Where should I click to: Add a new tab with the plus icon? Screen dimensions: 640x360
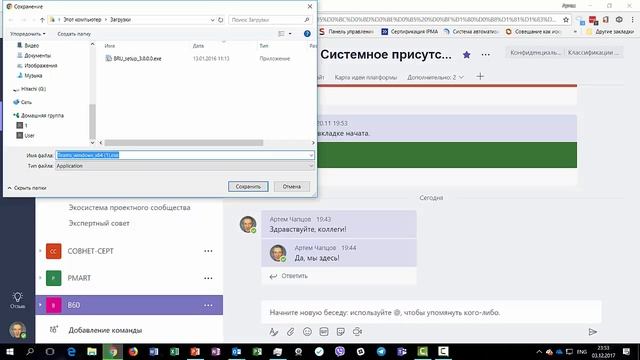[480, 76]
